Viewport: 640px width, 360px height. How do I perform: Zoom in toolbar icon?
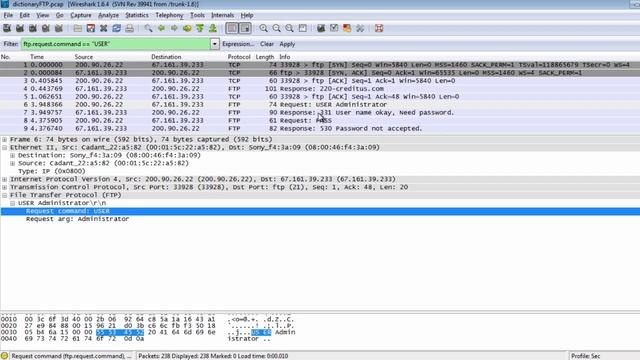(264, 28)
